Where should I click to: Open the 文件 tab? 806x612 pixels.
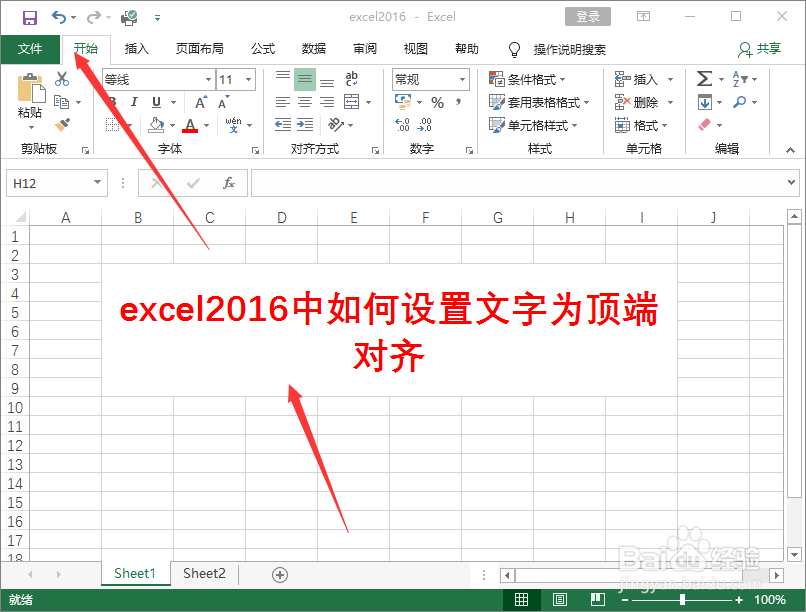(30, 49)
